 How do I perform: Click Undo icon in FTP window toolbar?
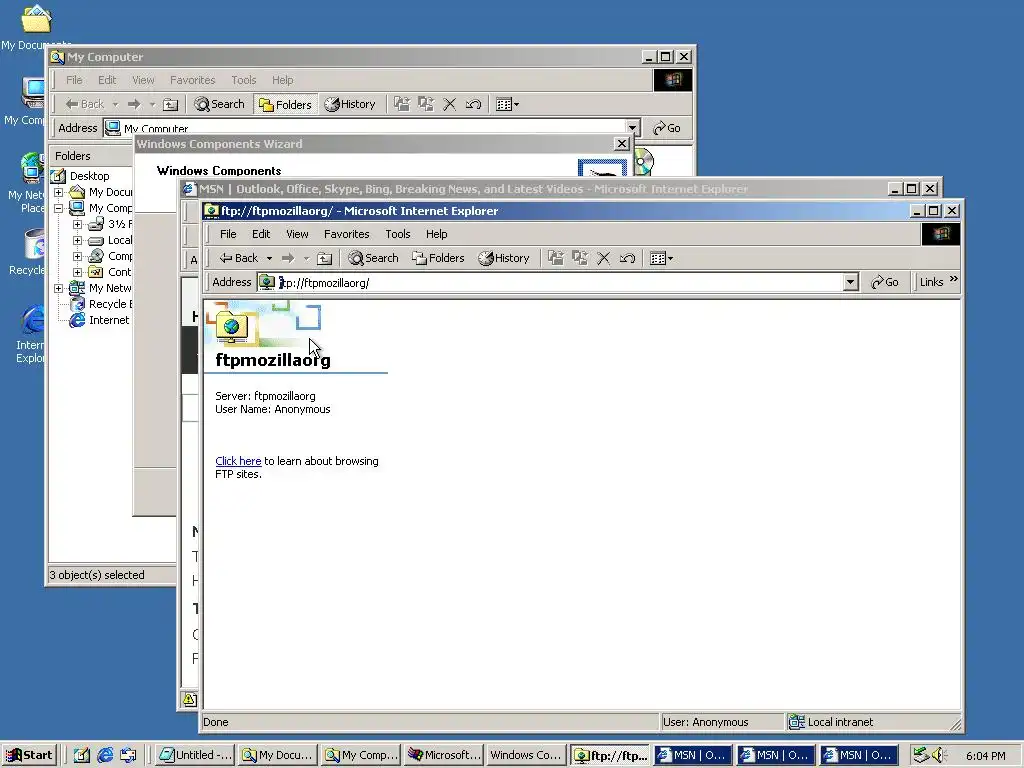627,258
